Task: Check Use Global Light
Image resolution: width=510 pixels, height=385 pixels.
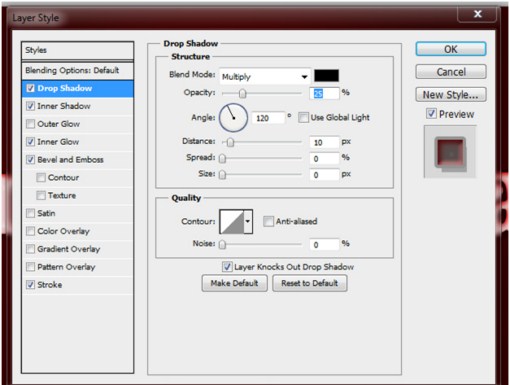Action: click(303, 118)
